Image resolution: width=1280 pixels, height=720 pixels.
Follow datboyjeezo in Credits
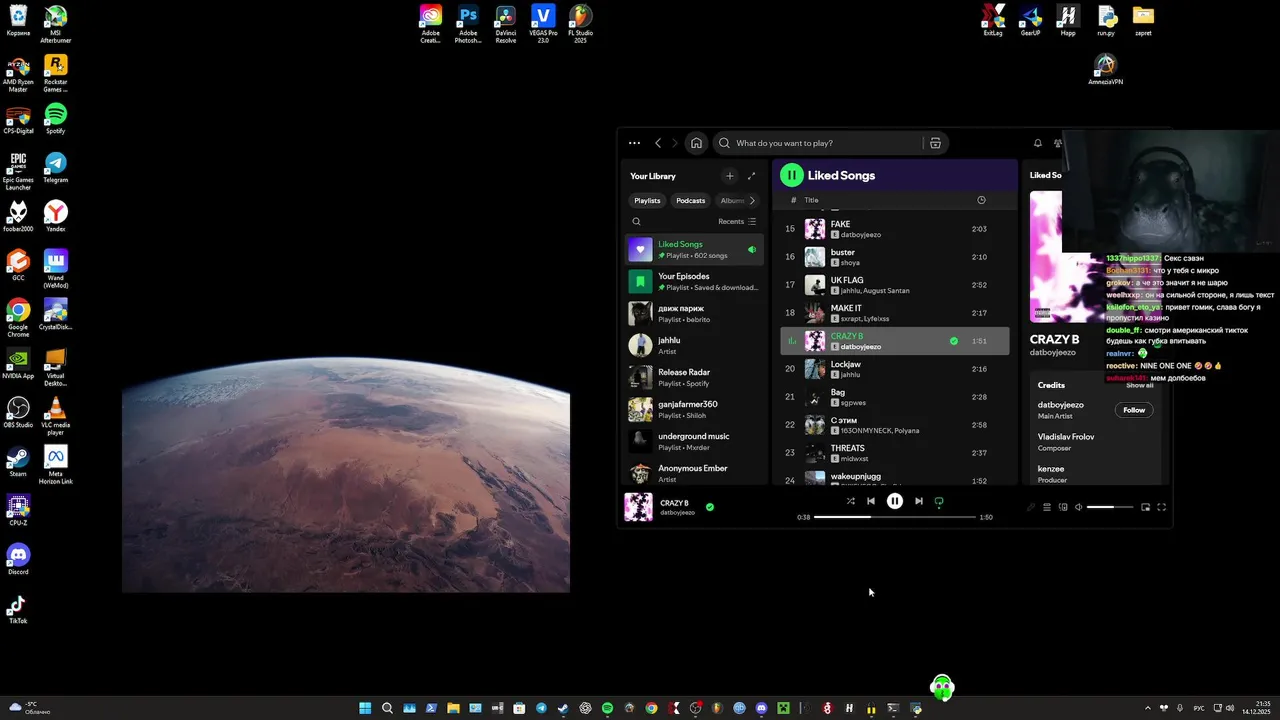(1134, 410)
